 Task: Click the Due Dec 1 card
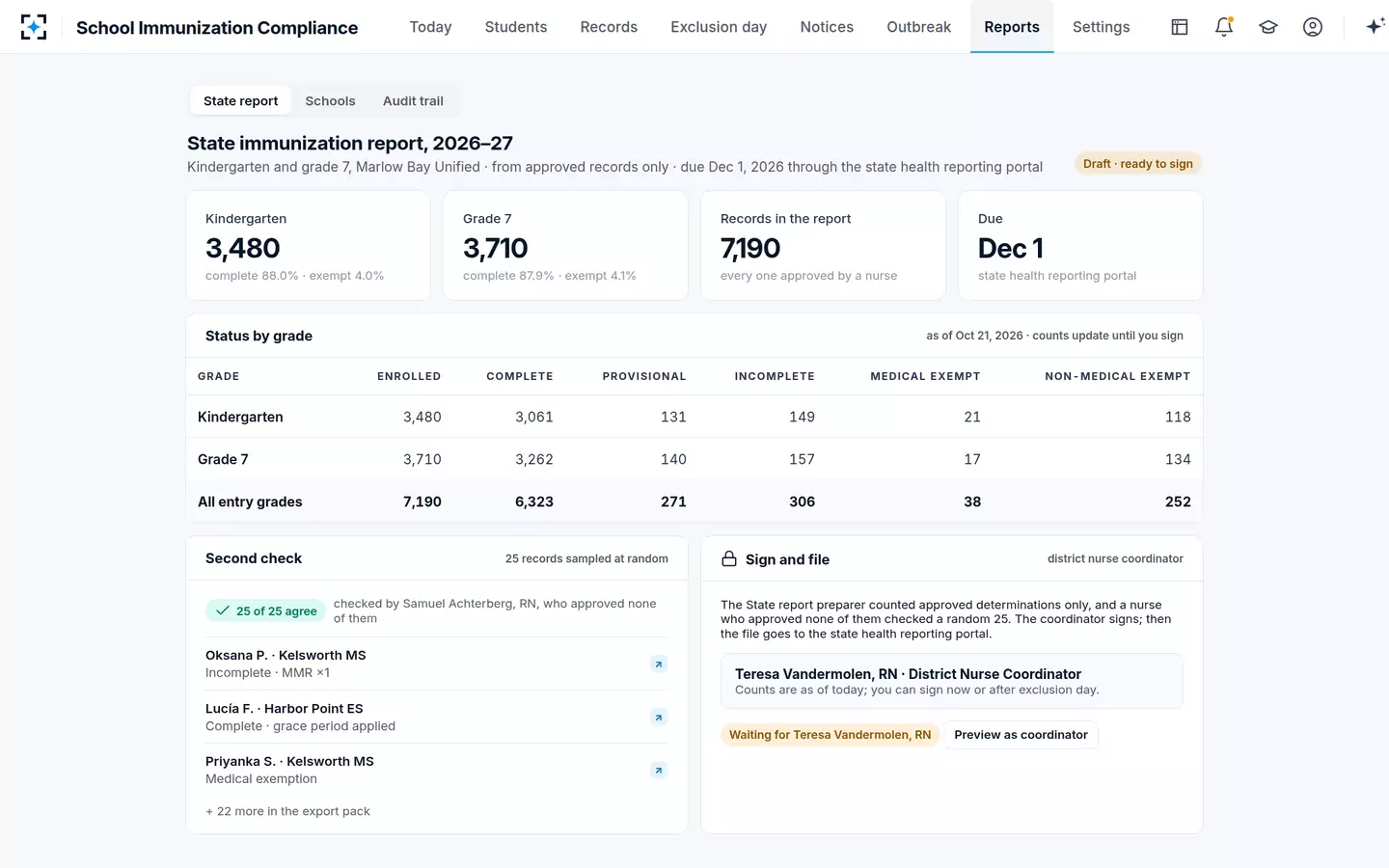1080,246
